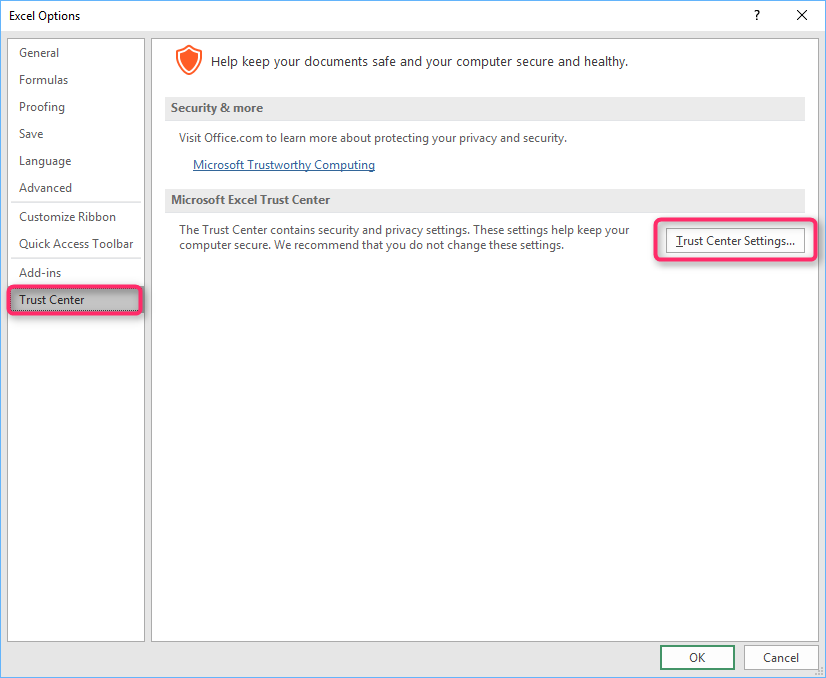Click the Microsoft Excel Trust Center header
The width and height of the screenshot is (826, 678).
tap(485, 200)
